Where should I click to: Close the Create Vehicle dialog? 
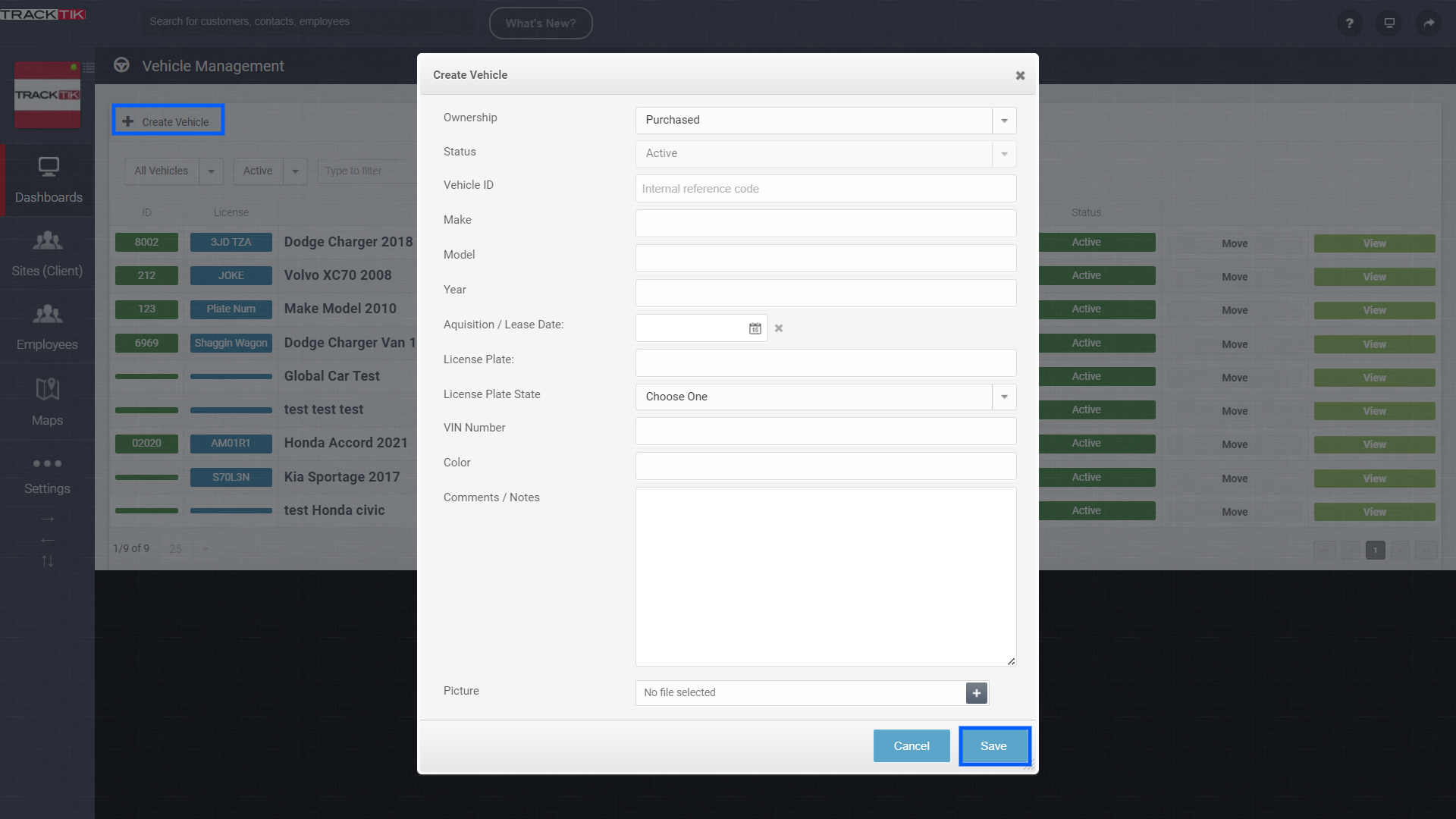coord(1020,76)
